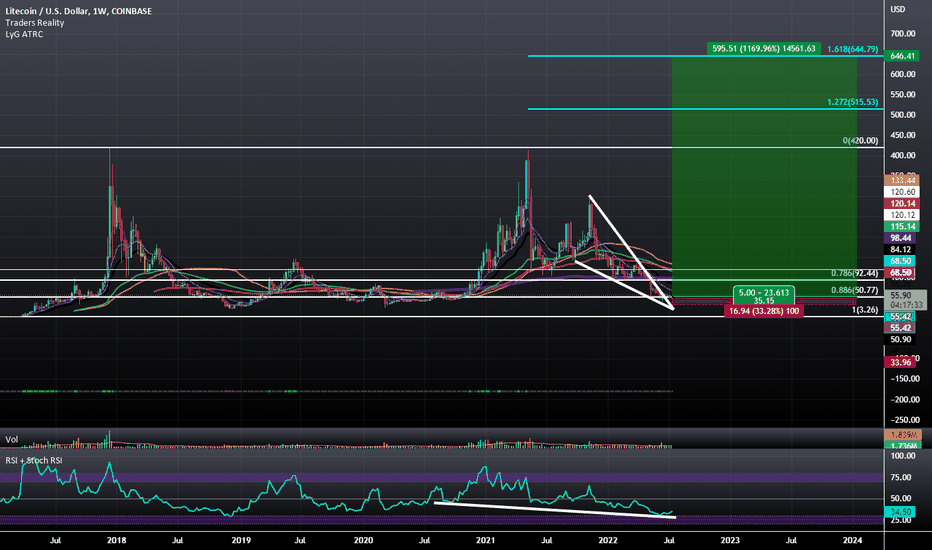Click the 115.14 green price tag

[902, 227]
